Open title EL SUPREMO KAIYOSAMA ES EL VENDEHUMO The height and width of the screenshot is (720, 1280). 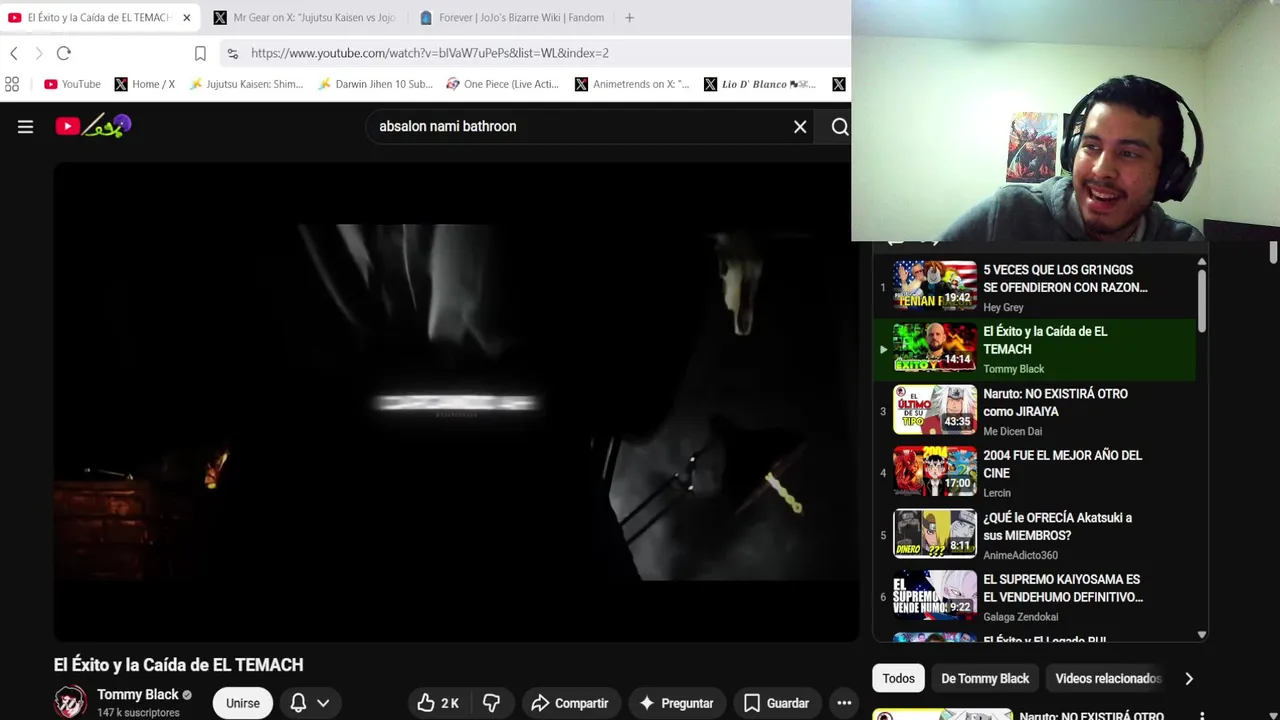(x=1062, y=588)
